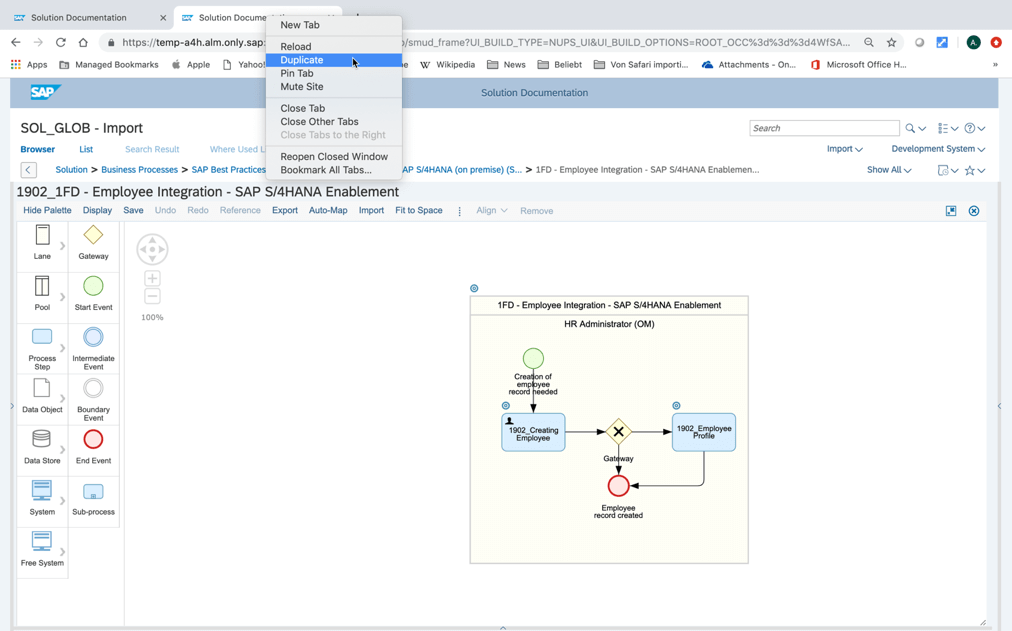Choose Duplicate from the tab context menu
The width and height of the screenshot is (1012, 631).
[334, 60]
